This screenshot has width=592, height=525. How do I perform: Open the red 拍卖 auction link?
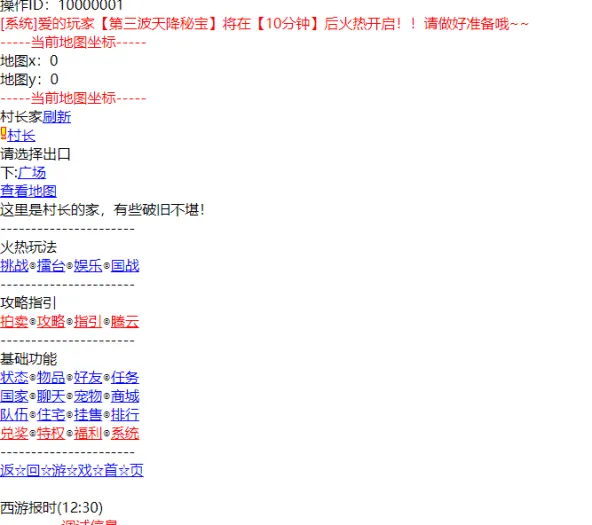[14, 321]
